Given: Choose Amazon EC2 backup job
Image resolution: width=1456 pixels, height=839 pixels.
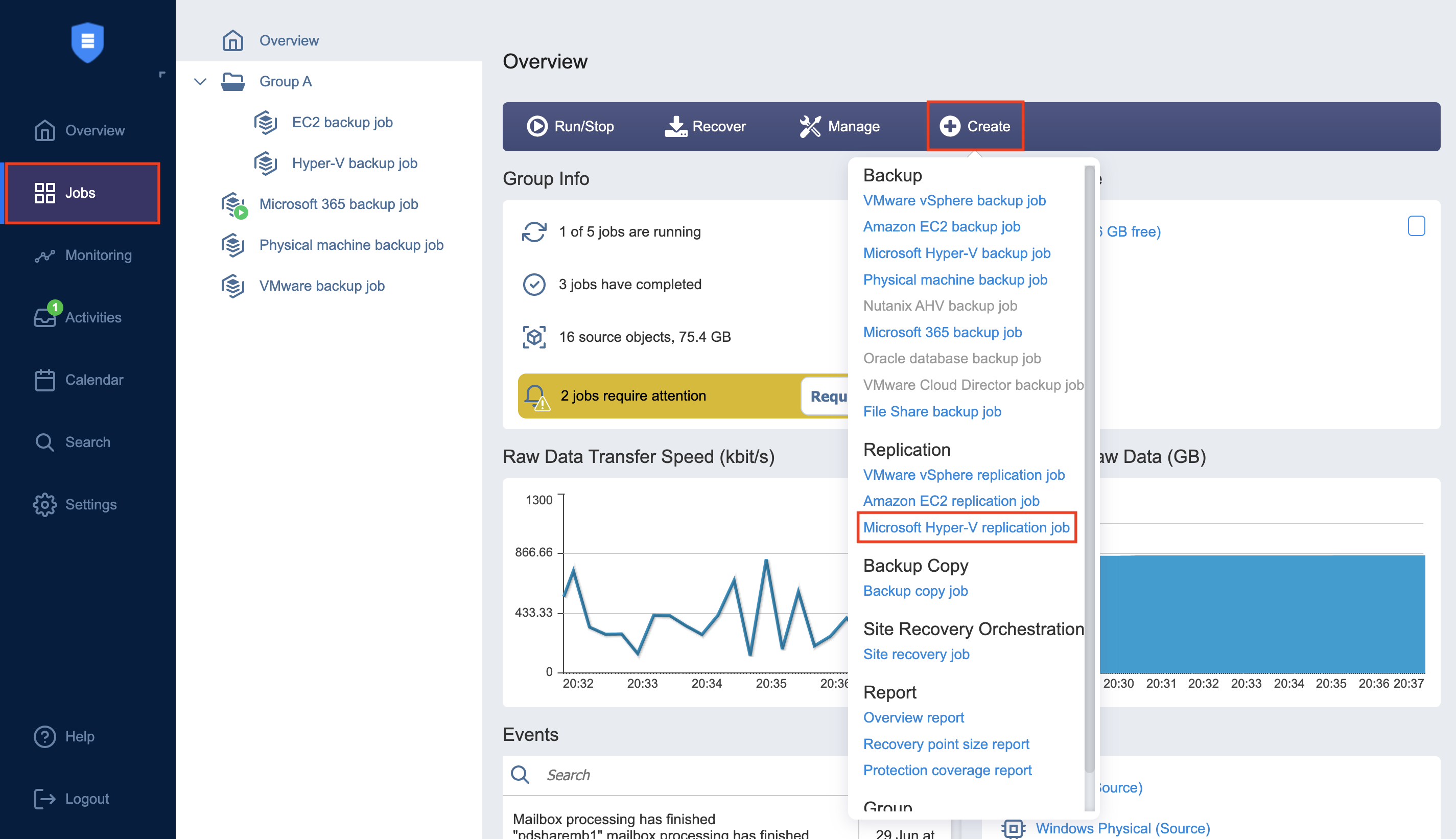Looking at the screenshot, I should pyautogui.click(x=941, y=226).
